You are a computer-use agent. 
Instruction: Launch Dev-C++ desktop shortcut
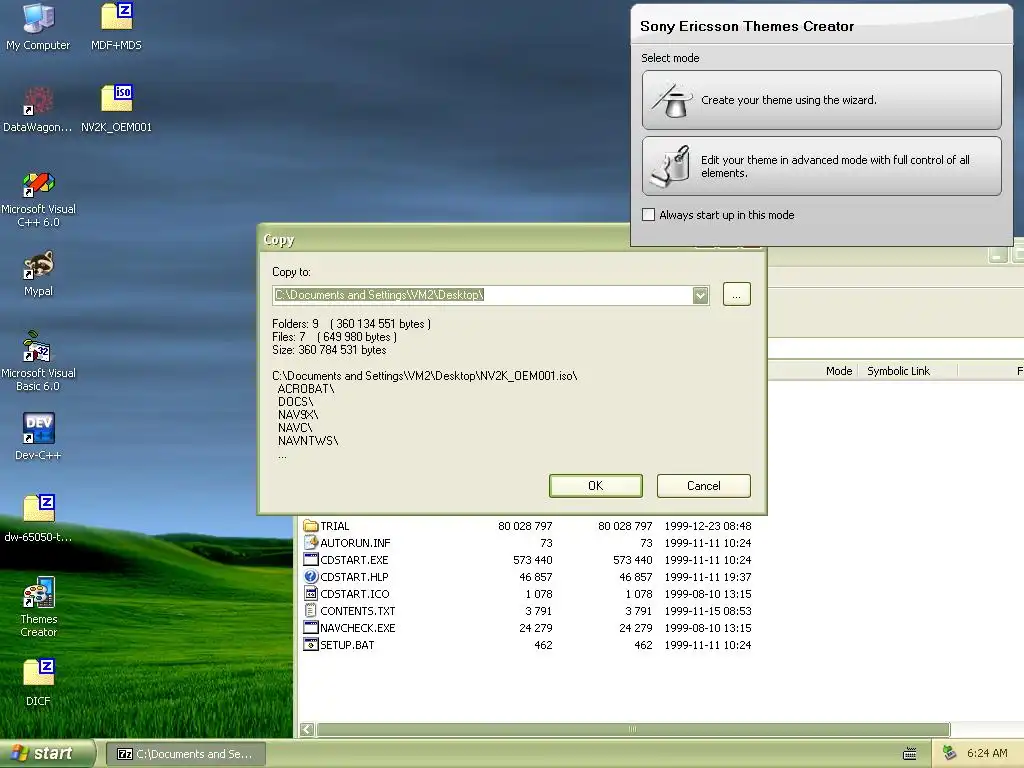pyautogui.click(x=38, y=437)
